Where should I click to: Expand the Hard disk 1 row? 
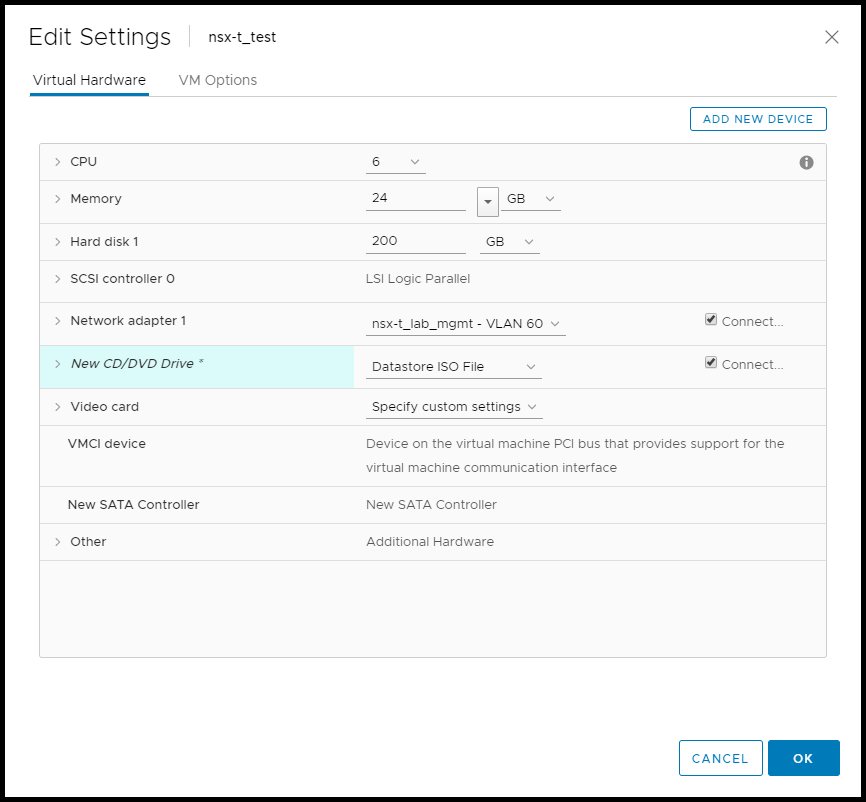pyautogui.click(x=58, y=242)
